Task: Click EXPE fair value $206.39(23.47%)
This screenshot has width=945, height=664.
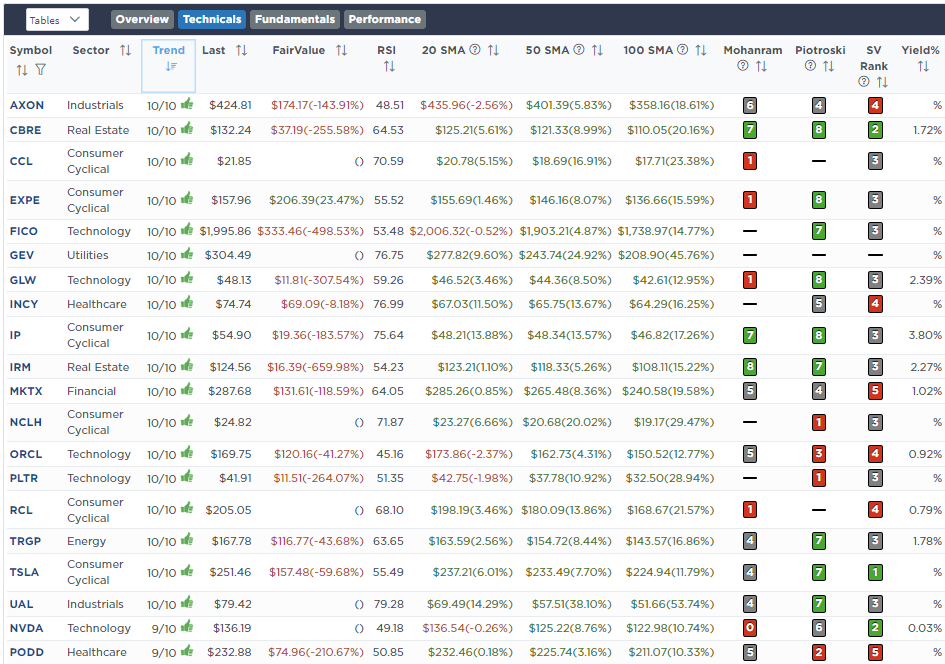Action: (316, 199)
